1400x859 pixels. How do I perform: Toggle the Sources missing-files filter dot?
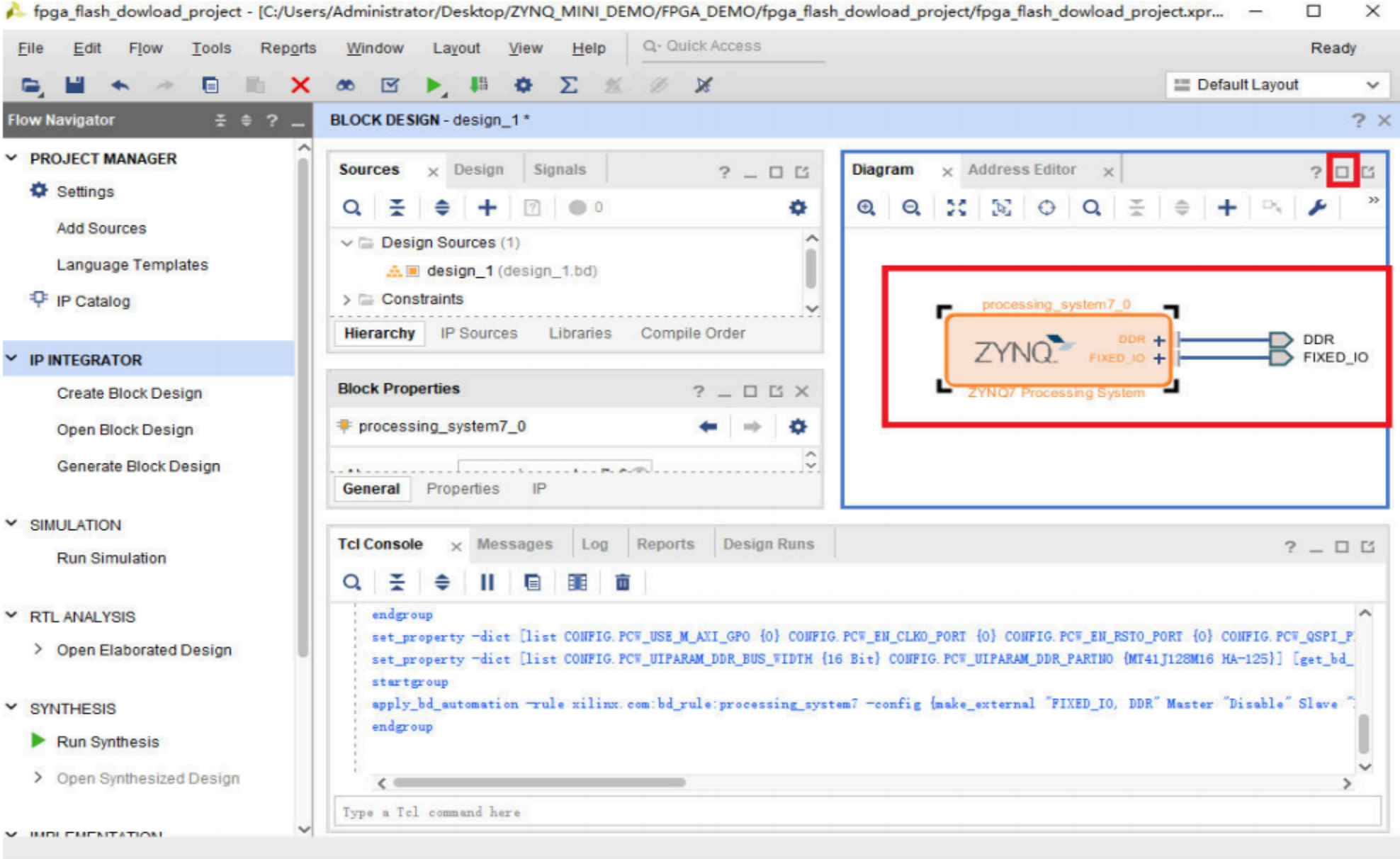click(x=577, y=208)
